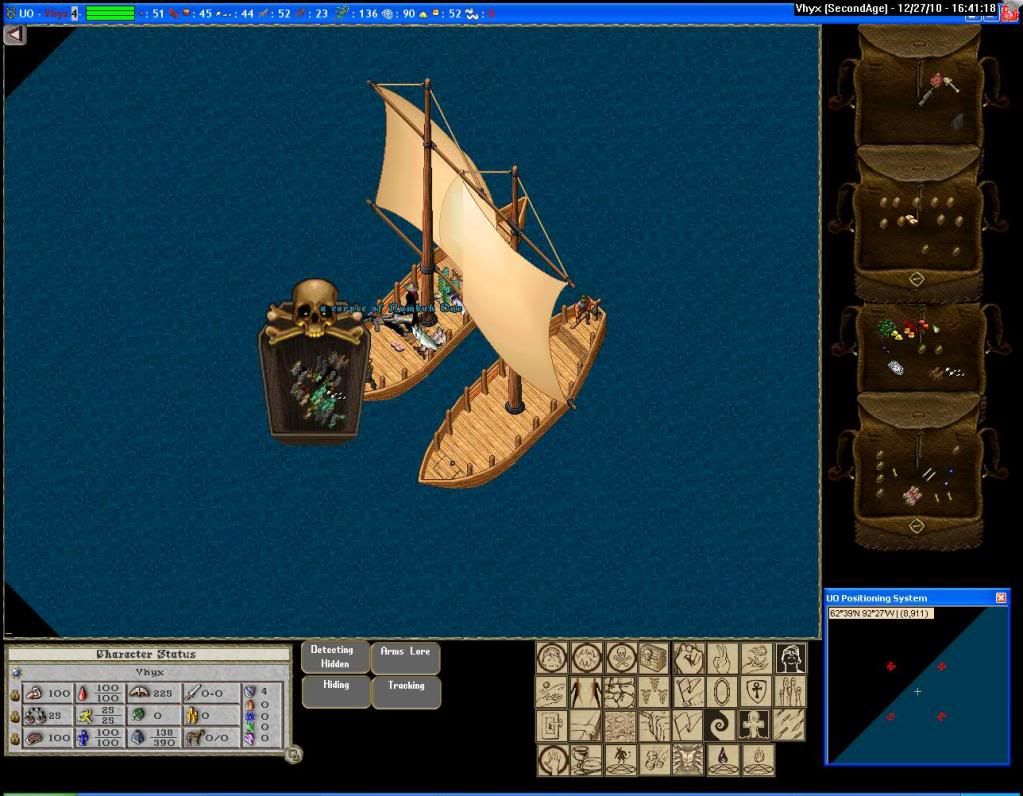Cast the clenched fist spell icon

pos(688,658)
